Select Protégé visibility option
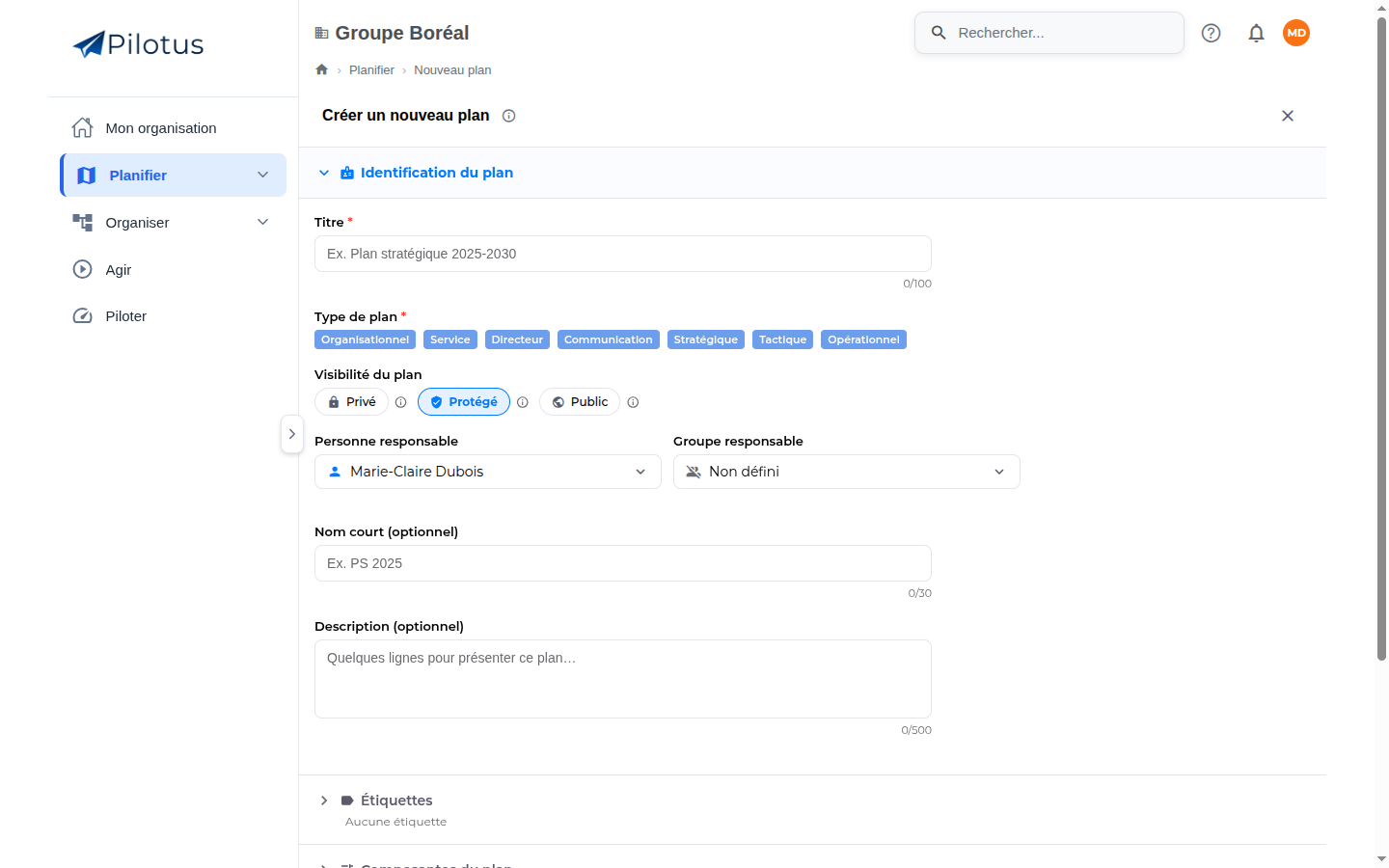 coord(464,402)
